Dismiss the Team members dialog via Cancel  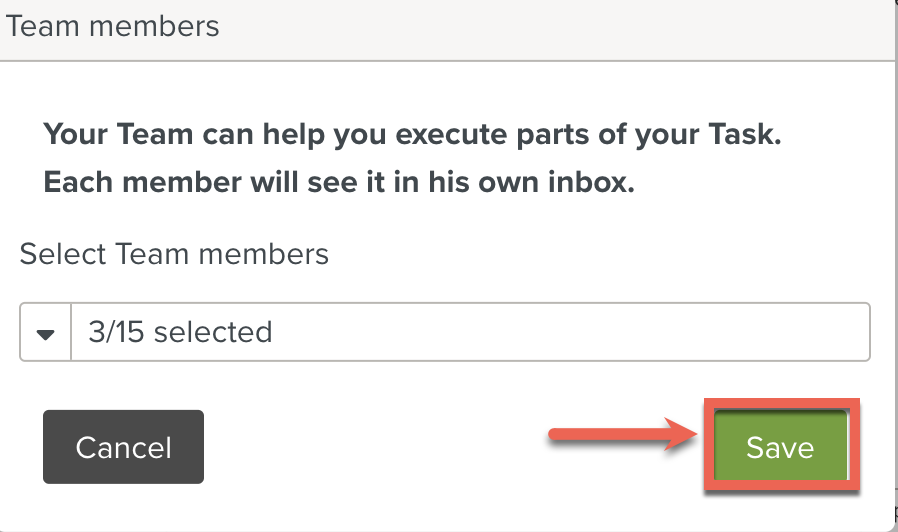[123, 446]
